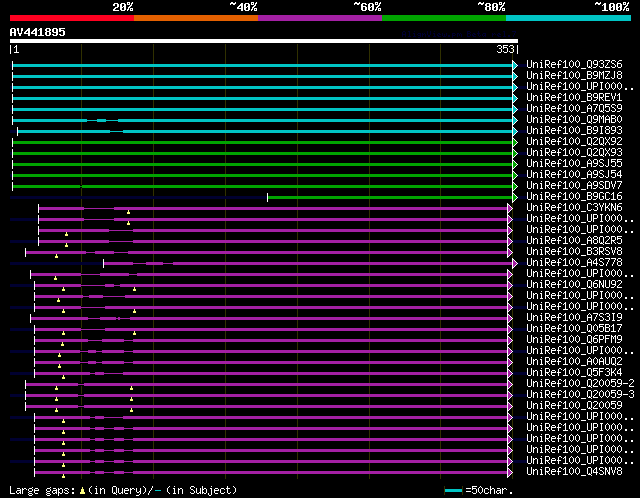
Task: Click the yellow gap marker under Q6PFM9 bar
Action: tap(62, 345)
